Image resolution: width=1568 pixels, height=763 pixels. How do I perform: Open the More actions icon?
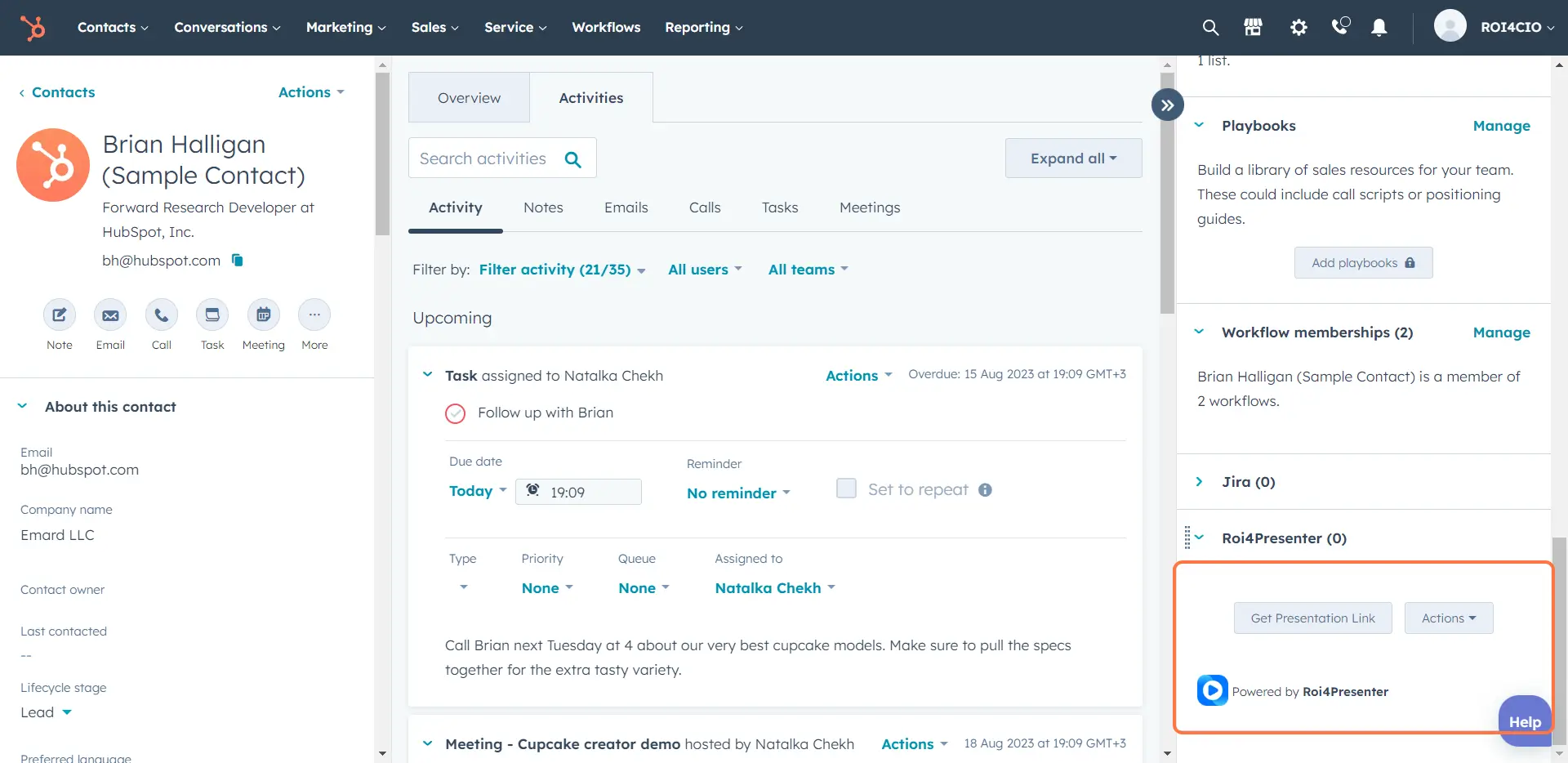pyautogui.click(x=314, y=315)
